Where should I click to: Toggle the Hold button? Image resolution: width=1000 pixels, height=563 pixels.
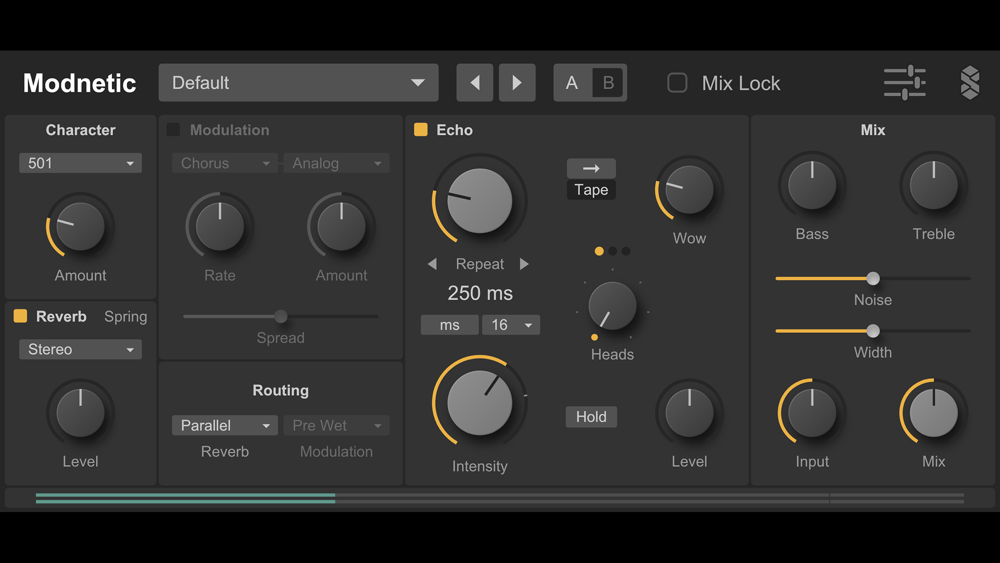coord(591,417)
